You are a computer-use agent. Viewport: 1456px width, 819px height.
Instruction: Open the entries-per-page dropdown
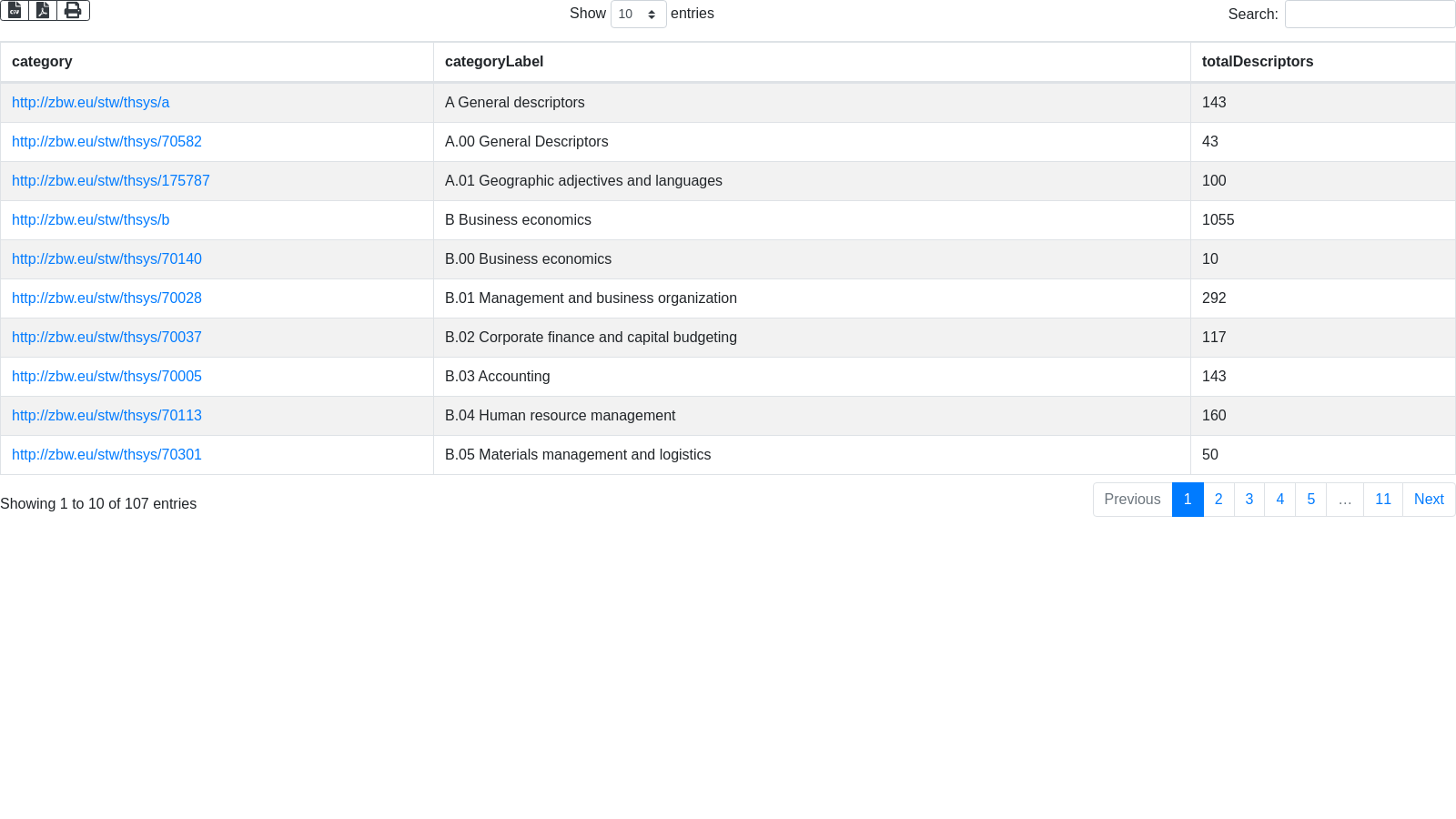(638, 15)
